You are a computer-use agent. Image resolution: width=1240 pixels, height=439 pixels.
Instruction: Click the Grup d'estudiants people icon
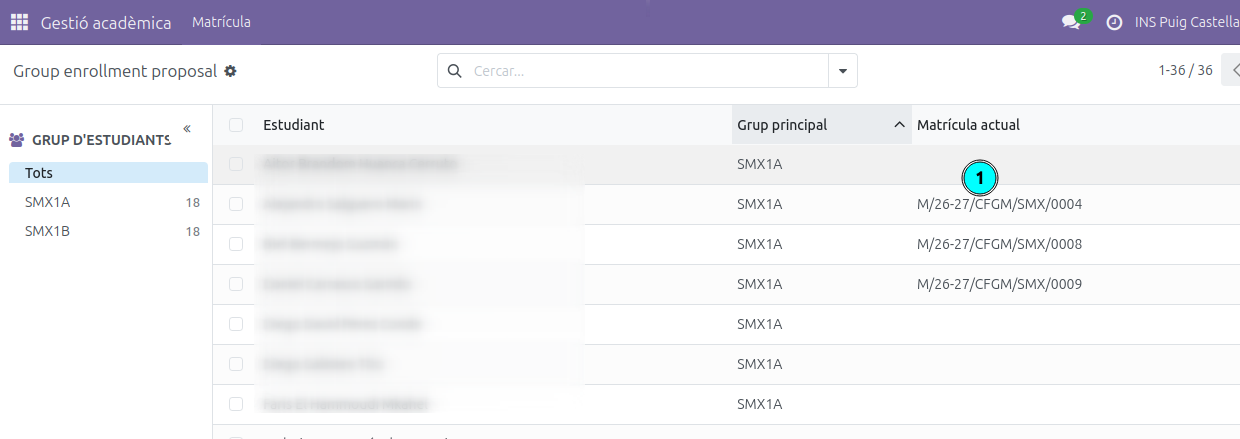tap(16, 141)
